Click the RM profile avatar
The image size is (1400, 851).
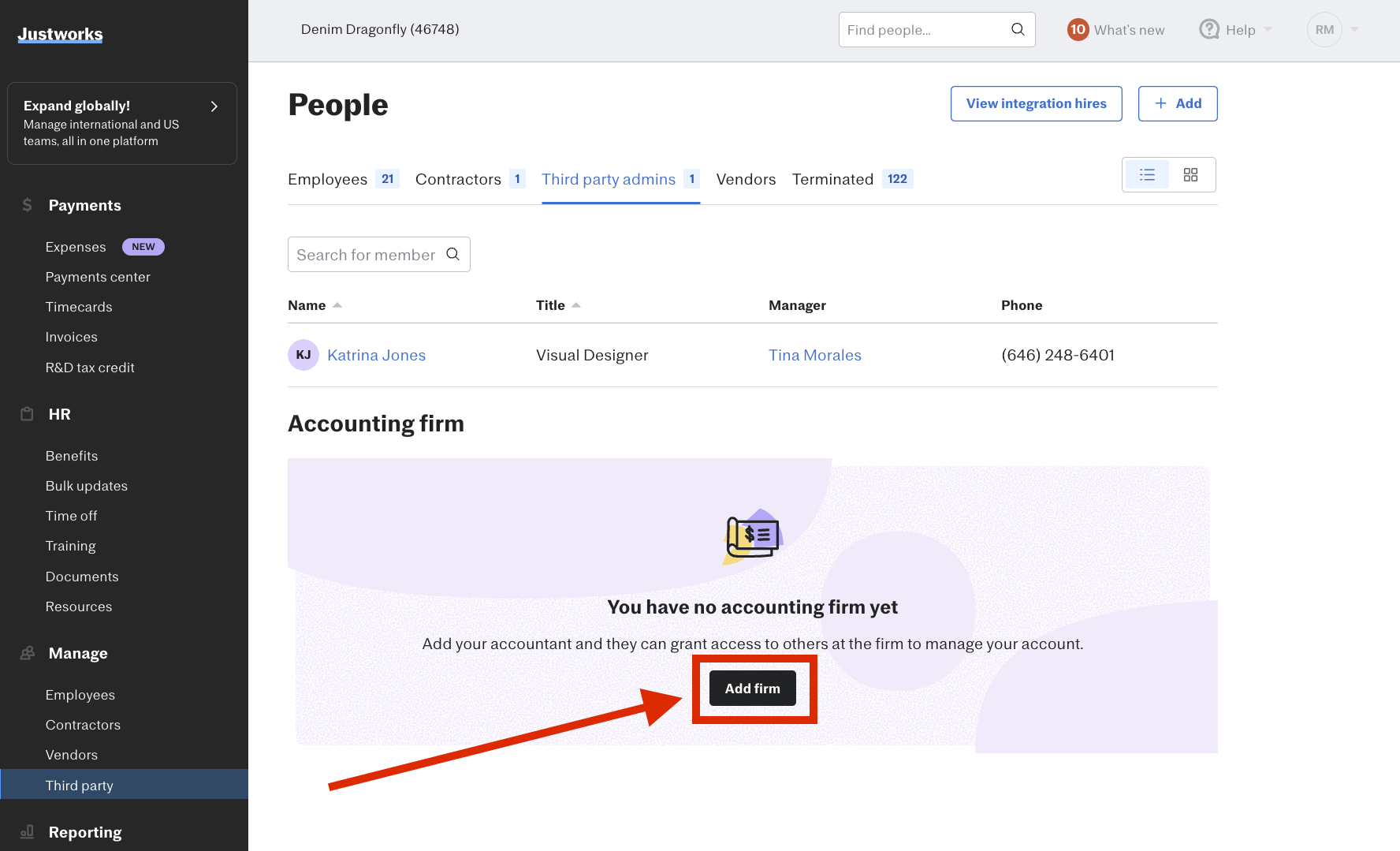[1324, 29]
